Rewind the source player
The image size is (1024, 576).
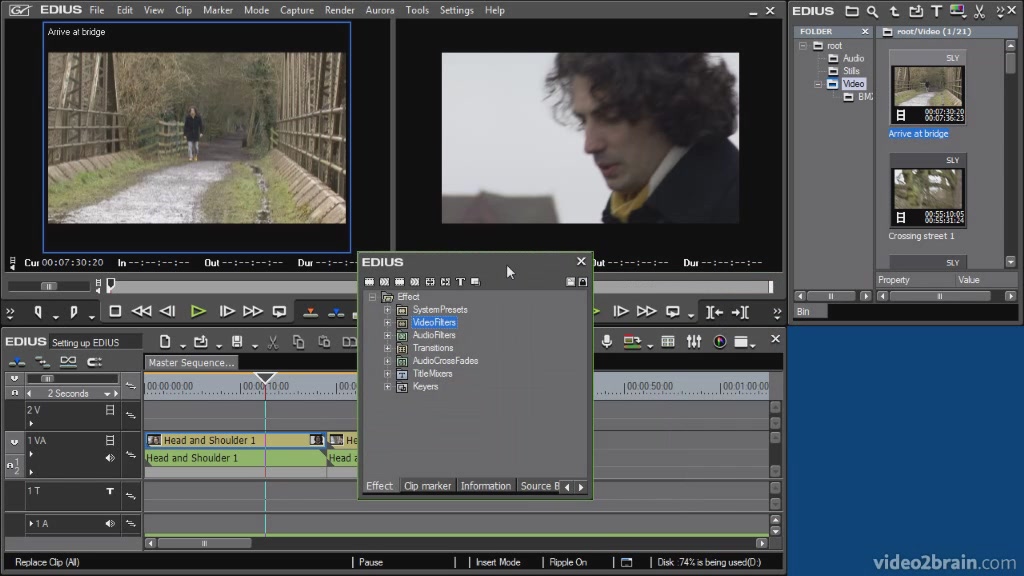141,312
